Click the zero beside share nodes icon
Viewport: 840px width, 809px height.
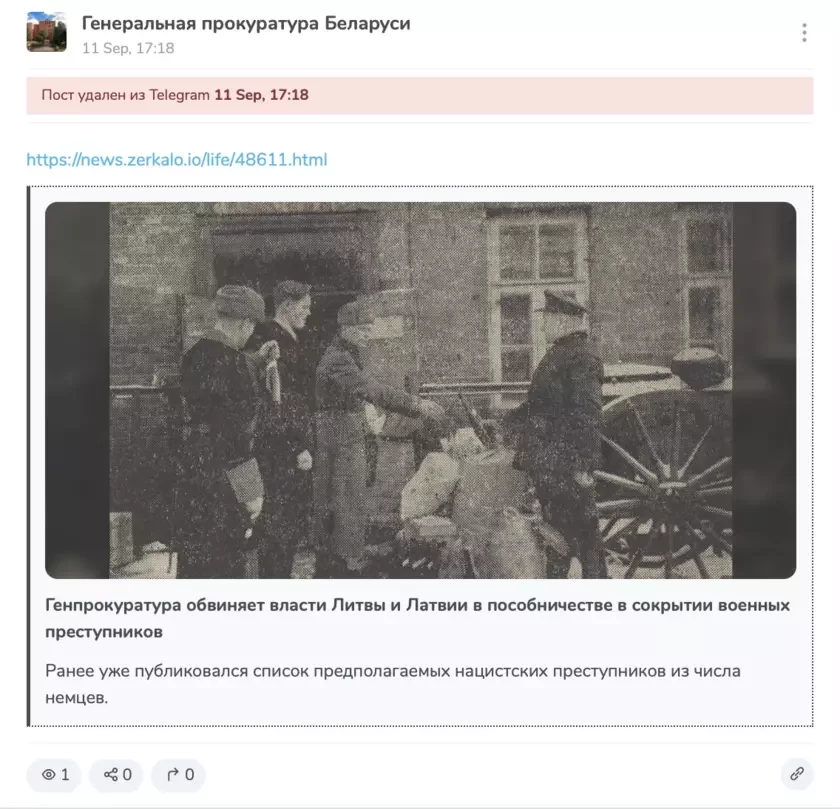coord(127,774)
